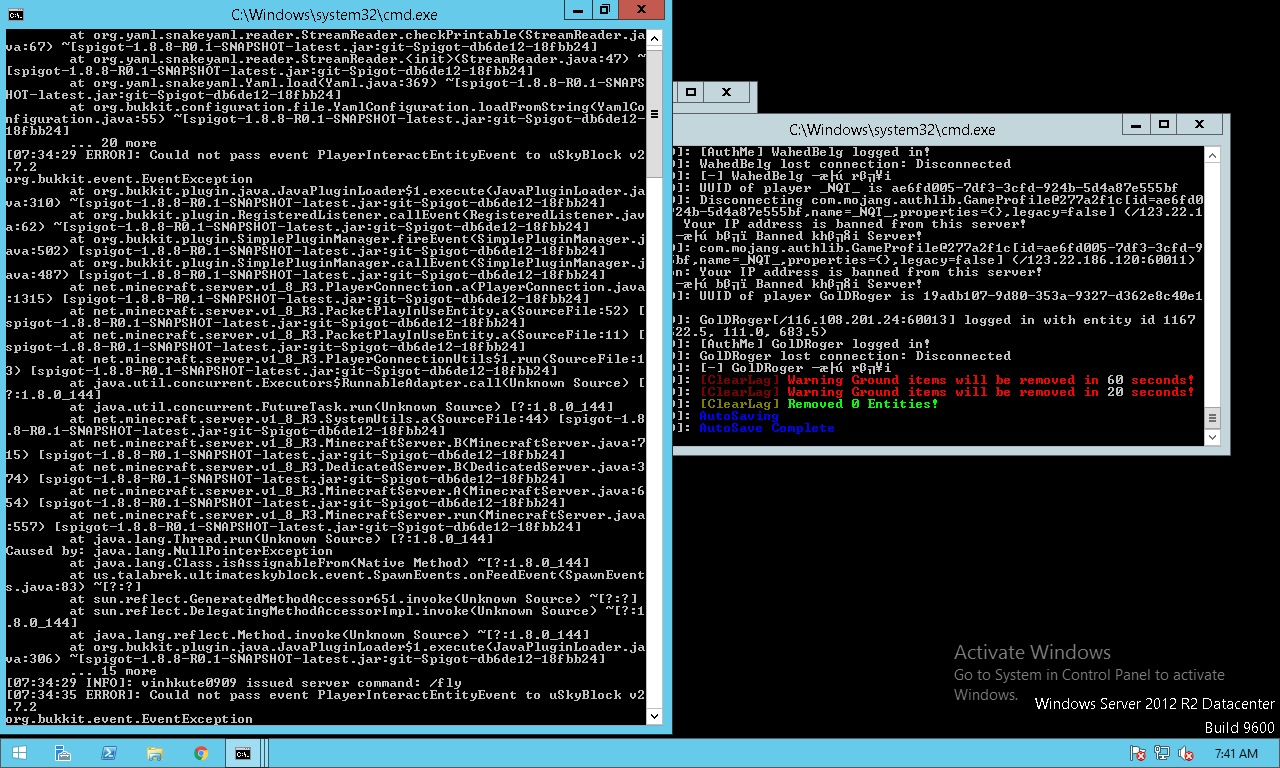Maximize the cmd window showing uSkyBlock errors
1280x768 pixels.
[605, 10]
